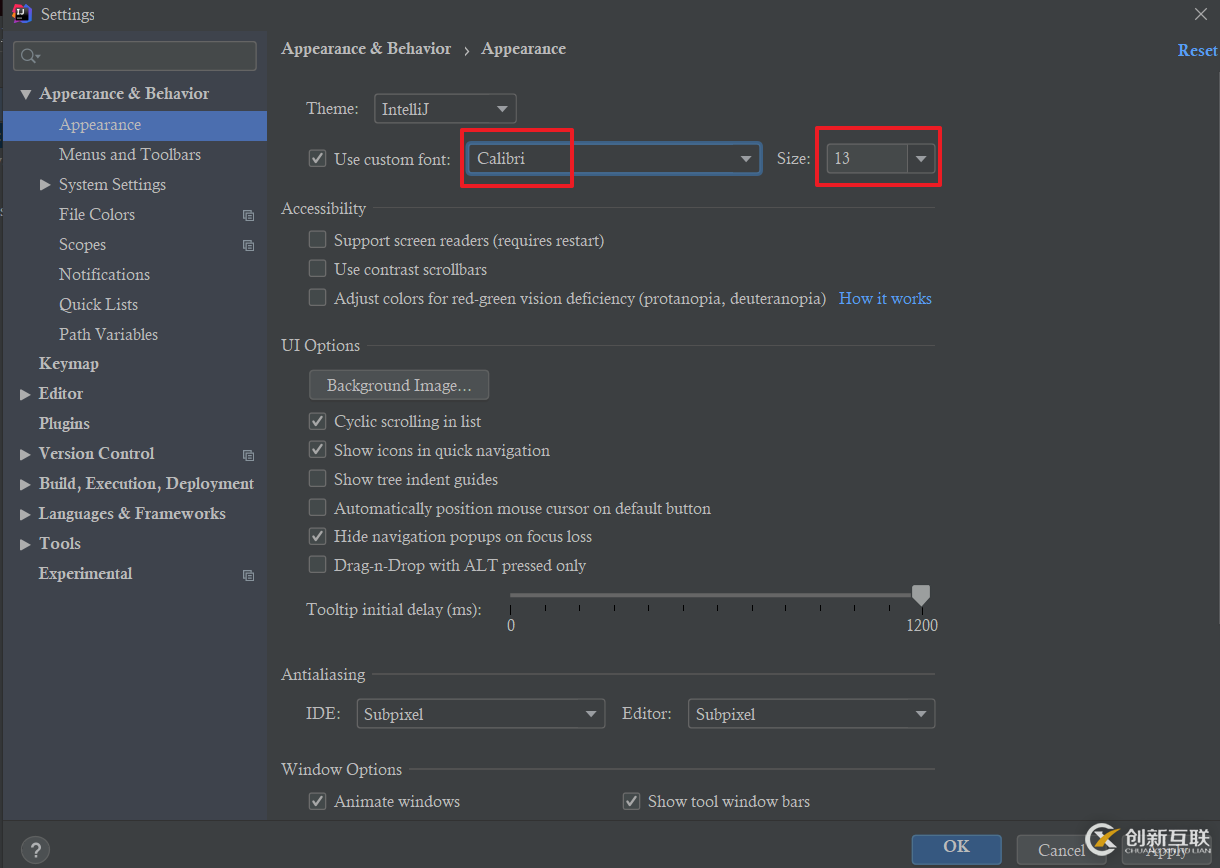
Task: Click in the settings search field
Action: click(x=135, y=56)
